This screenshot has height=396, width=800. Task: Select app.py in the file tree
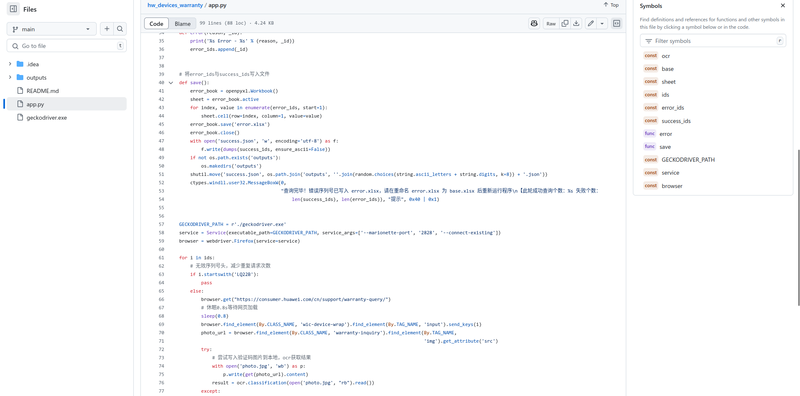(x=67, y=104)
